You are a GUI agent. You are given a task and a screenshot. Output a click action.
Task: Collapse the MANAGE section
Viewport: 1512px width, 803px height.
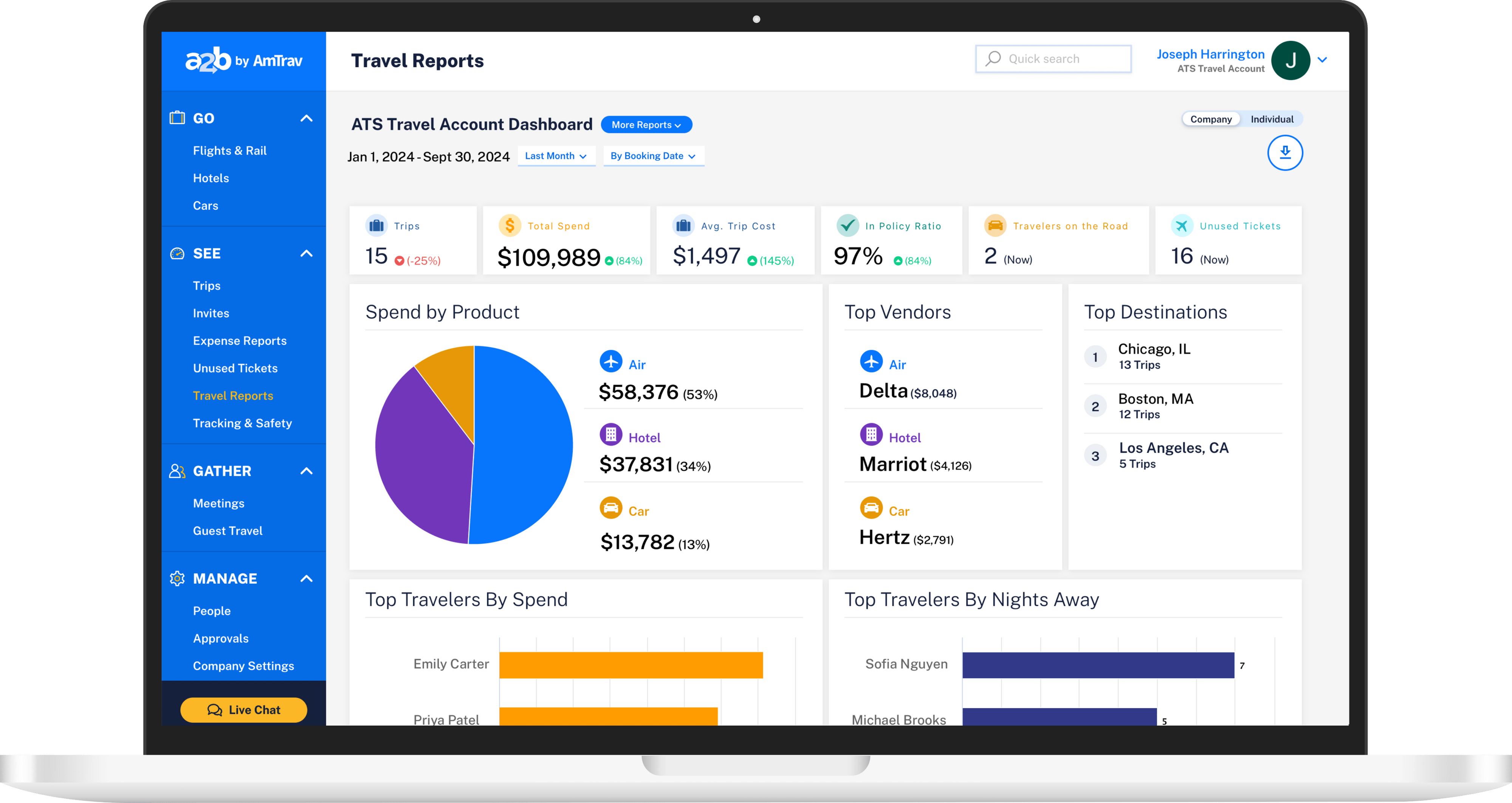click(306, 578)
